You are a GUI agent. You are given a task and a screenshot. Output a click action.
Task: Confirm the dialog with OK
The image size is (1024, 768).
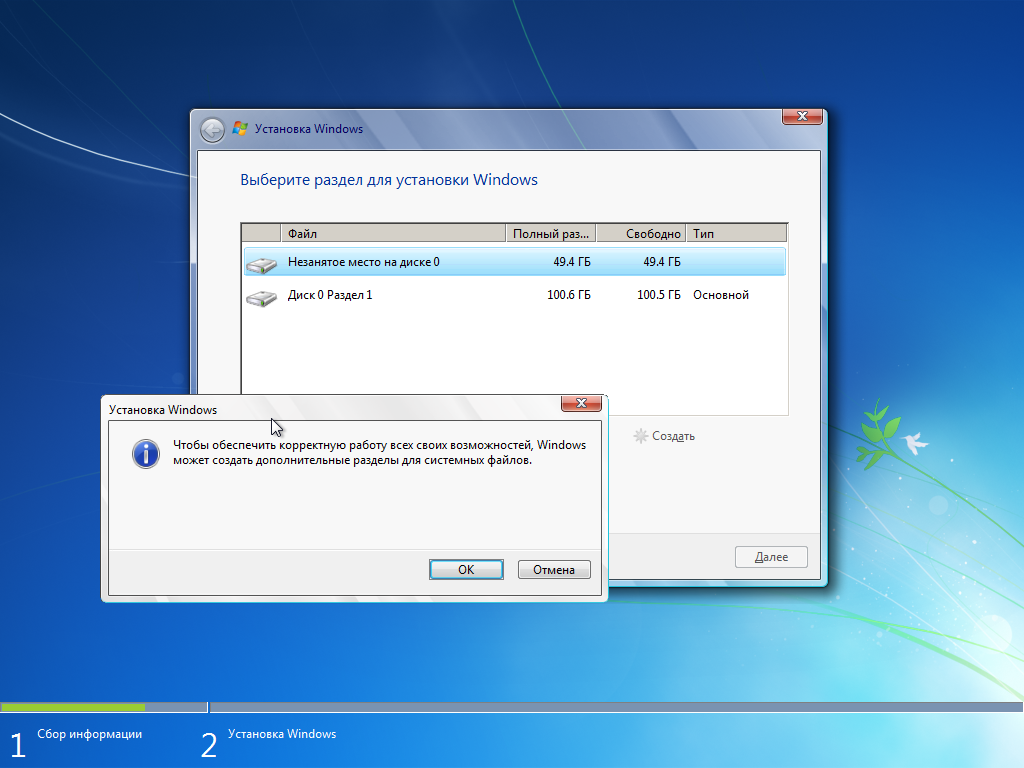pyautogui.click(x=466, y=569)
